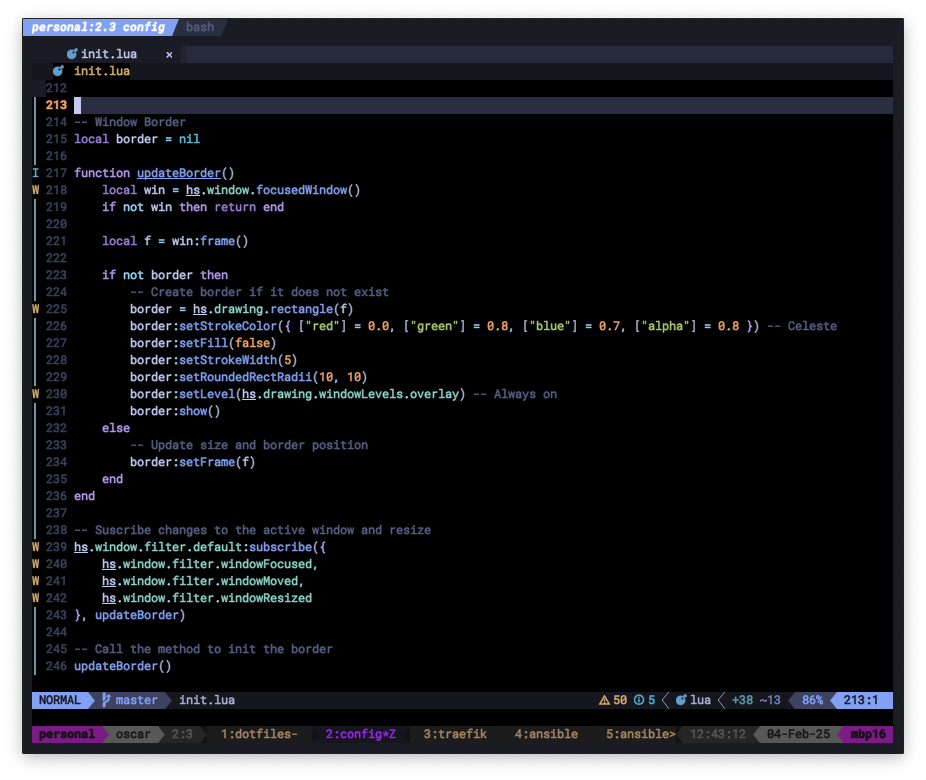Screen dimensions: 926x780
Task: Switch to tmux window 5:ansible
Action: click(640, 735)
